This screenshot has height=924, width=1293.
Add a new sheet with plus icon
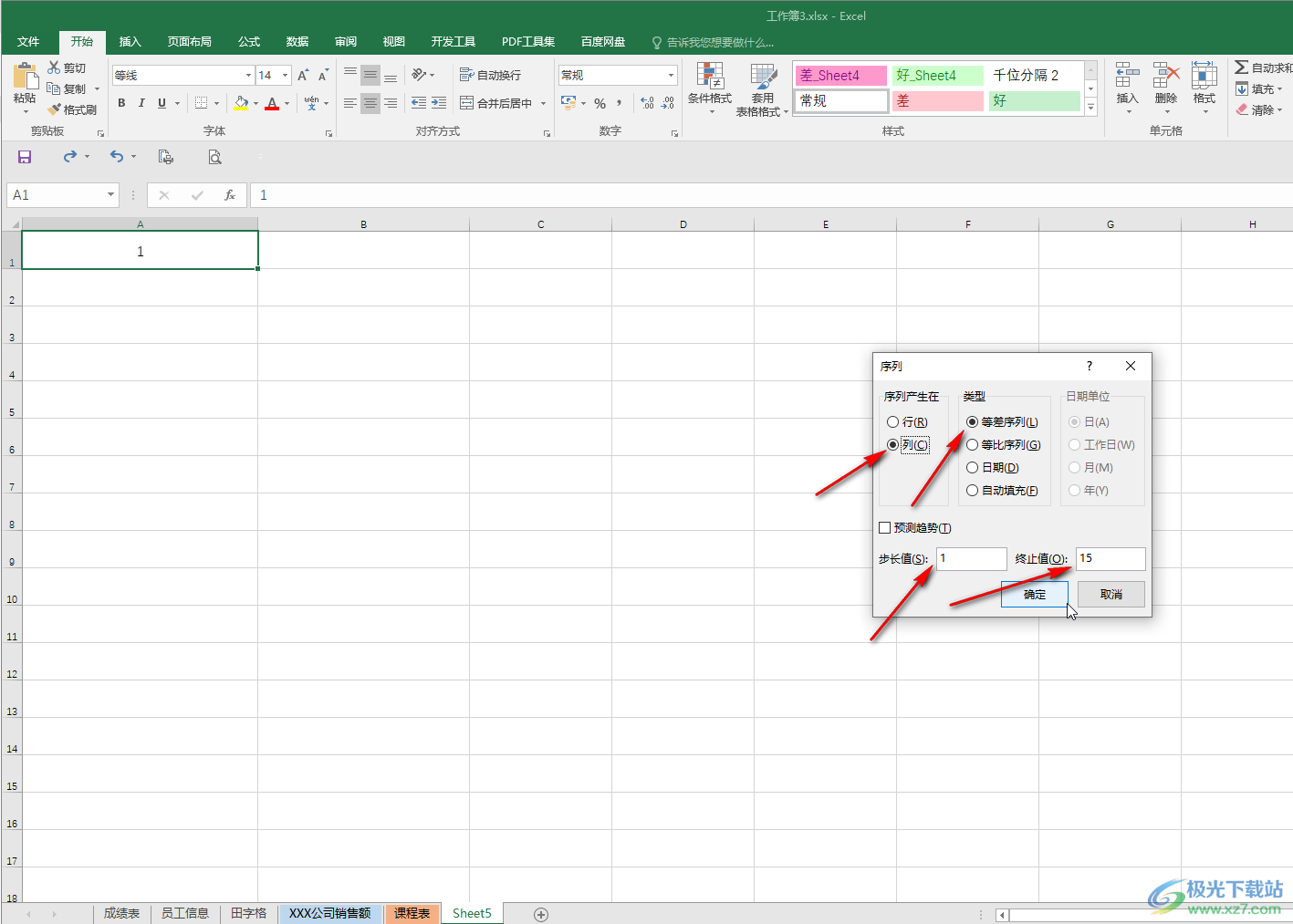pos(541,914)
